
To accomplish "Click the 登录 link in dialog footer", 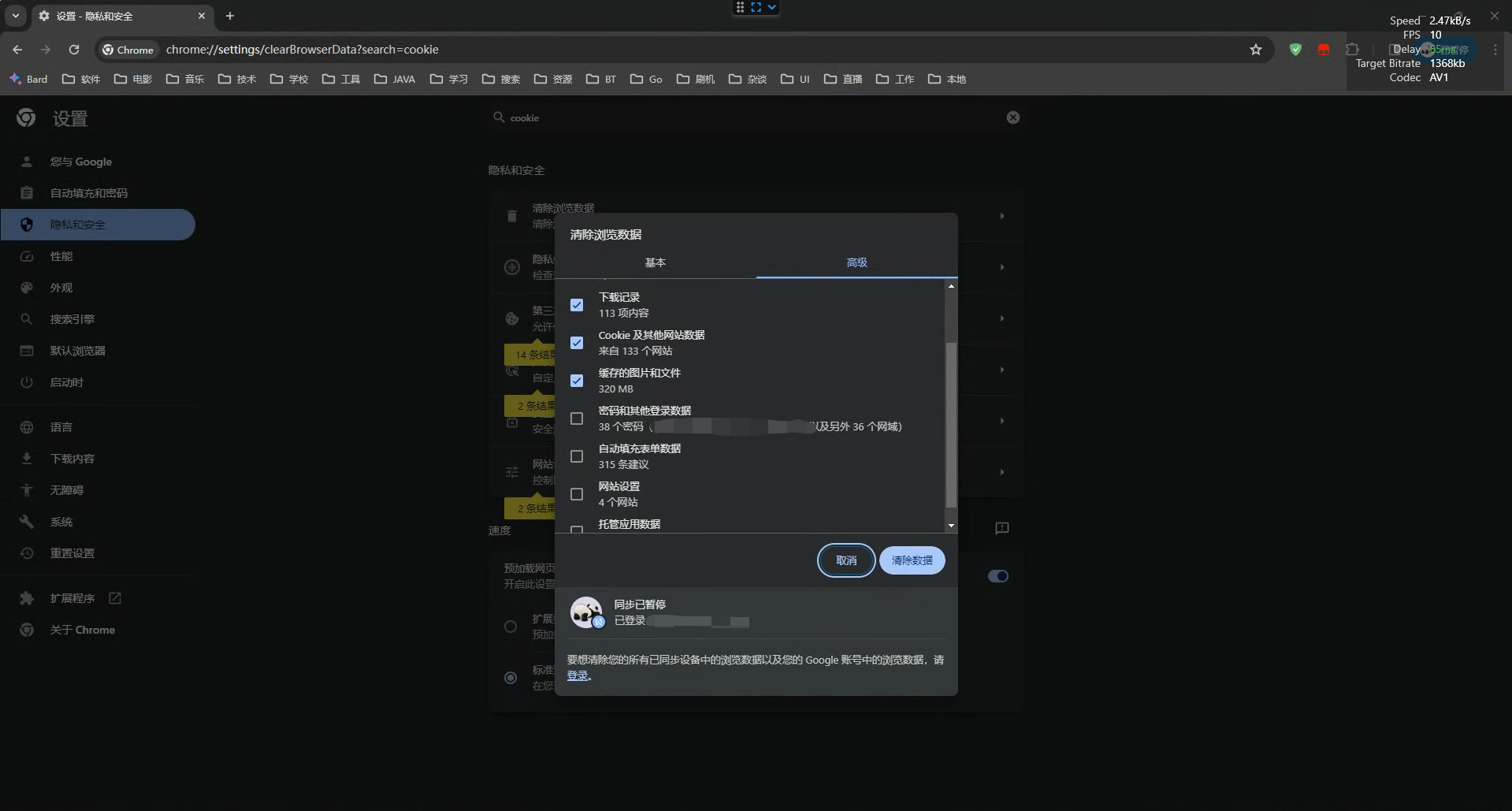I will click(578, 675).
